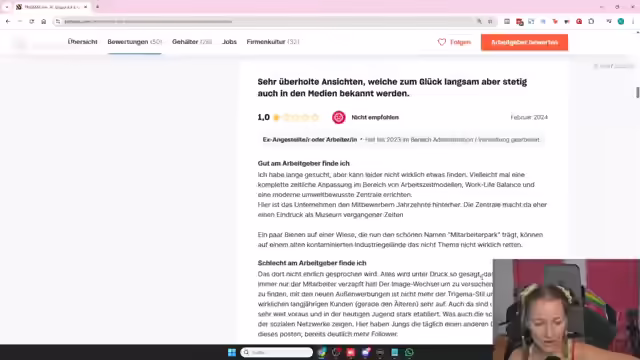Open the browser home page icon
Screen dimensions: 640x360
44,21
